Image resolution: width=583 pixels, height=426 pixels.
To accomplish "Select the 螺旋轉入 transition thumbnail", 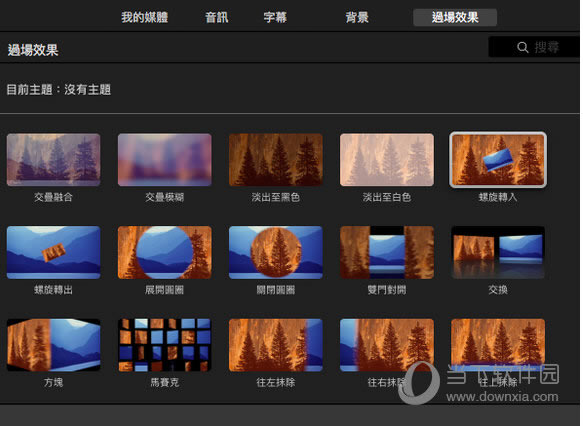I will click(498, 160).
